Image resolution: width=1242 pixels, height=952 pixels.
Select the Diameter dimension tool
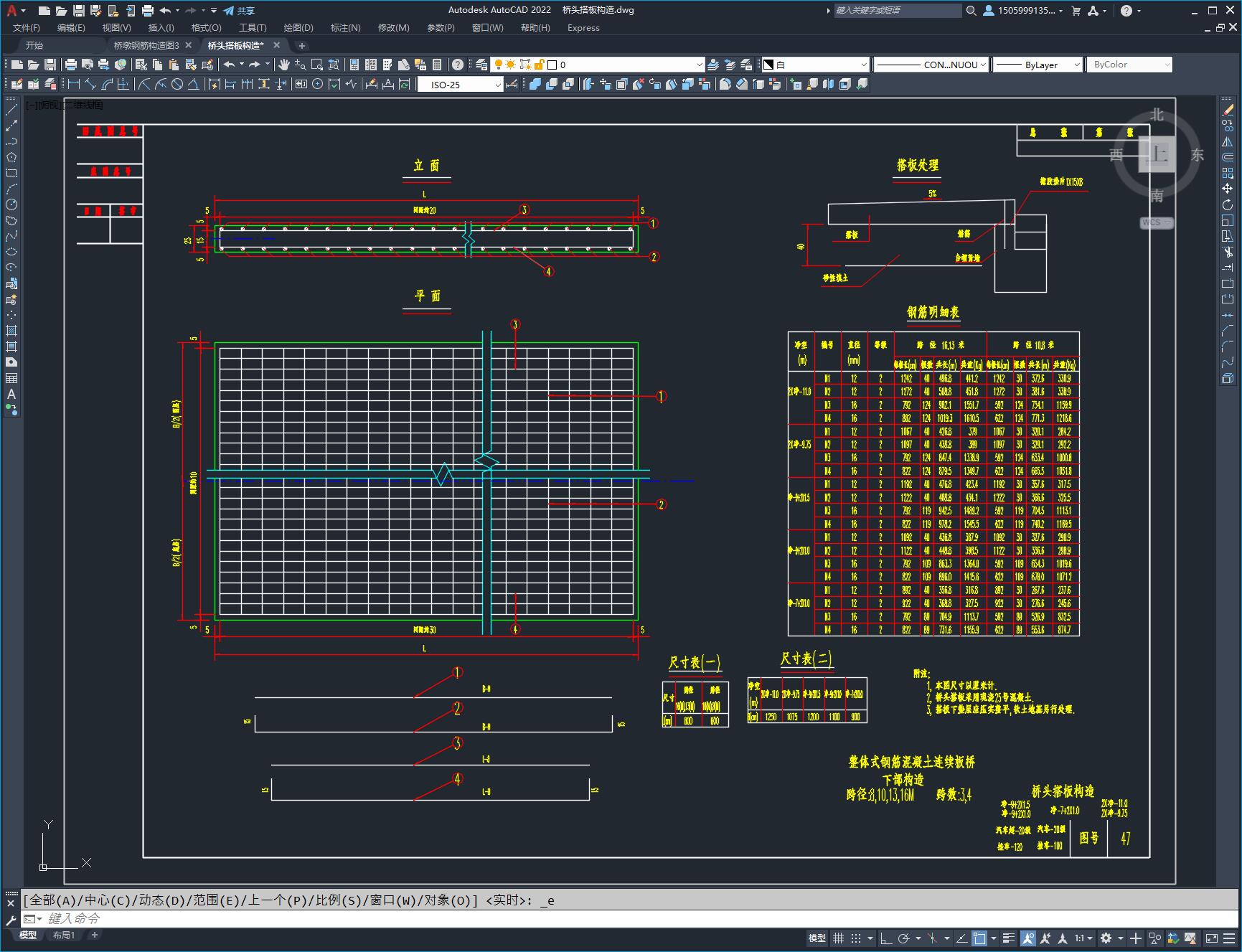(177, 85)
